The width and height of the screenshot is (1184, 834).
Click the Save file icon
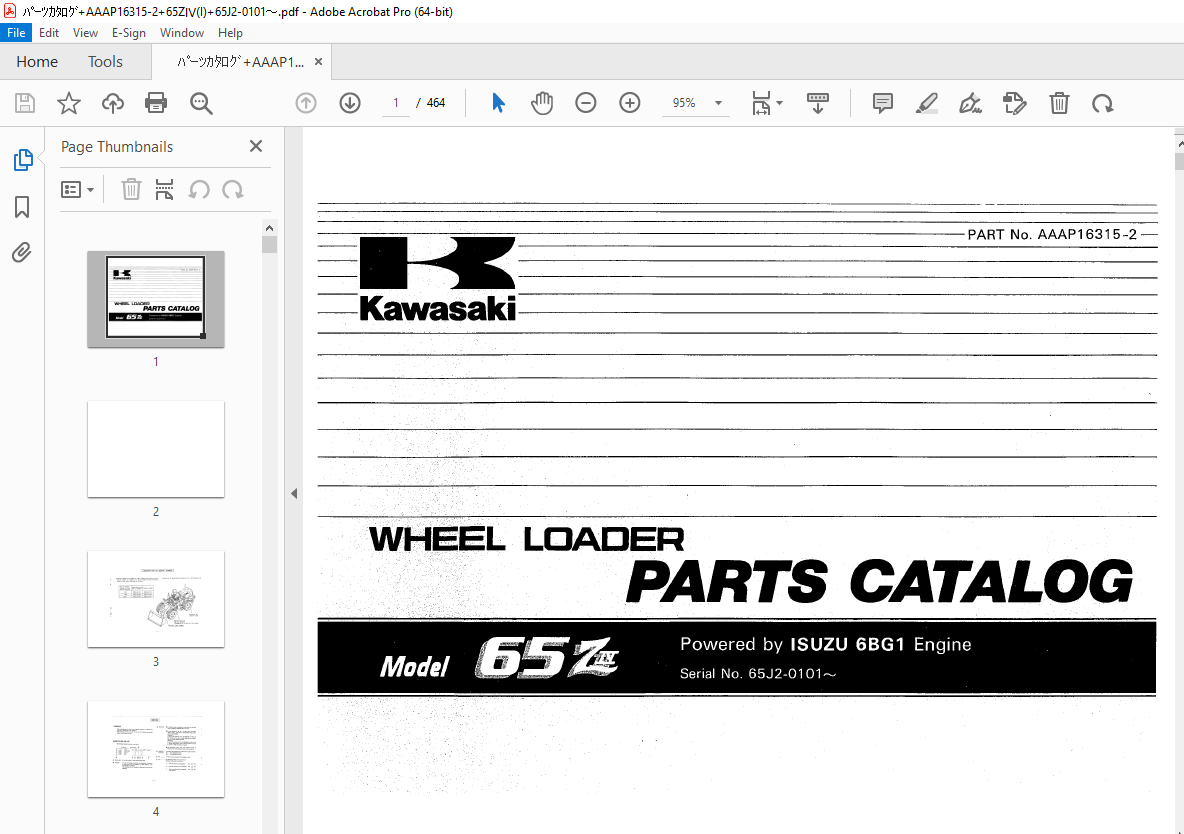pyautogui.click(x=25, y=103)
